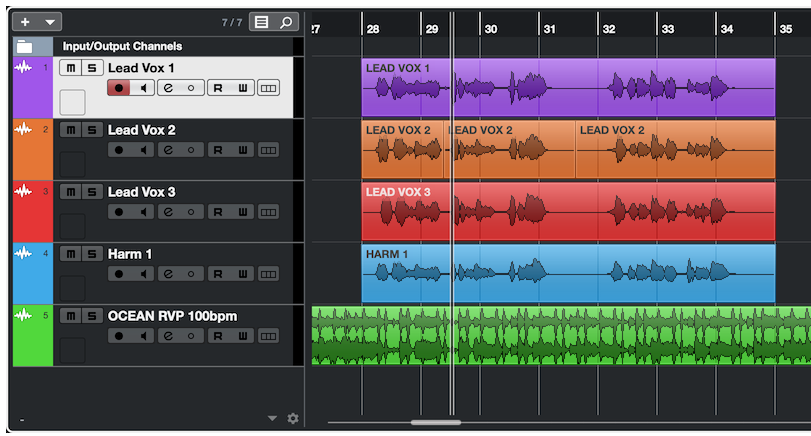Screen dimensions: 811x436
Task: Open track visibility filter list icon
Action: pos(261,21)
